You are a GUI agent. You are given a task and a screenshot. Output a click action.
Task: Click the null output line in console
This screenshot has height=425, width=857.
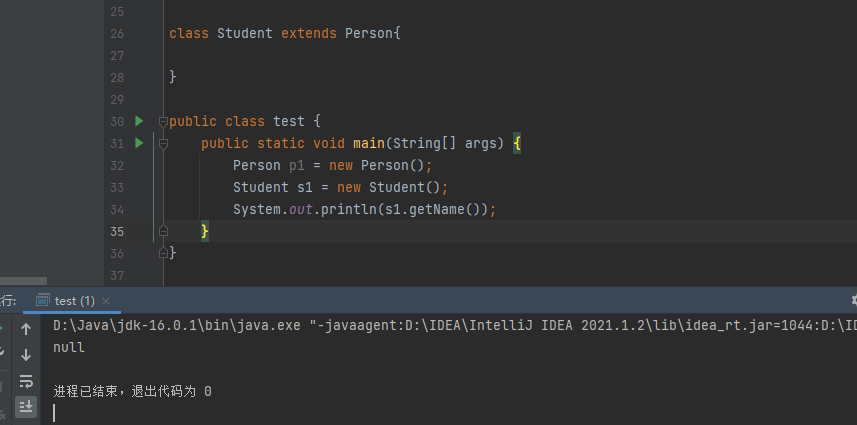(x=68, y=347)
